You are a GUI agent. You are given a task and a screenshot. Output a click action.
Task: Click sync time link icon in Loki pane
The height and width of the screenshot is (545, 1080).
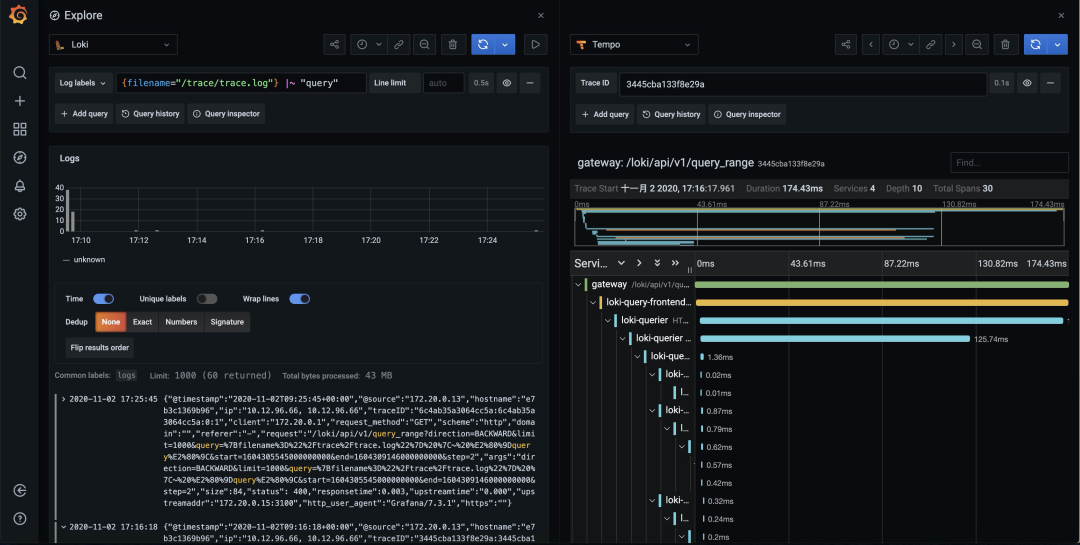tap(398, 44)
